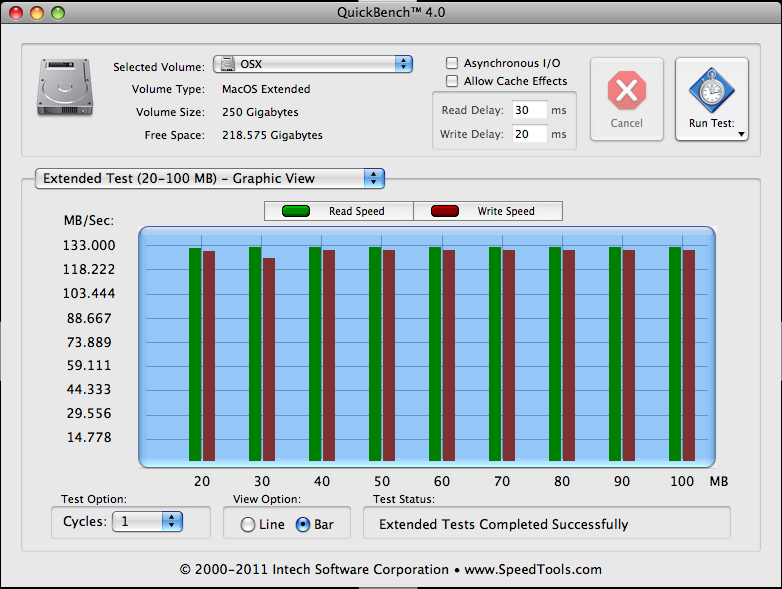Click the green Read Speed legend swatch
The height and width of the screenshot is (589, 782).
coord(296,211)
